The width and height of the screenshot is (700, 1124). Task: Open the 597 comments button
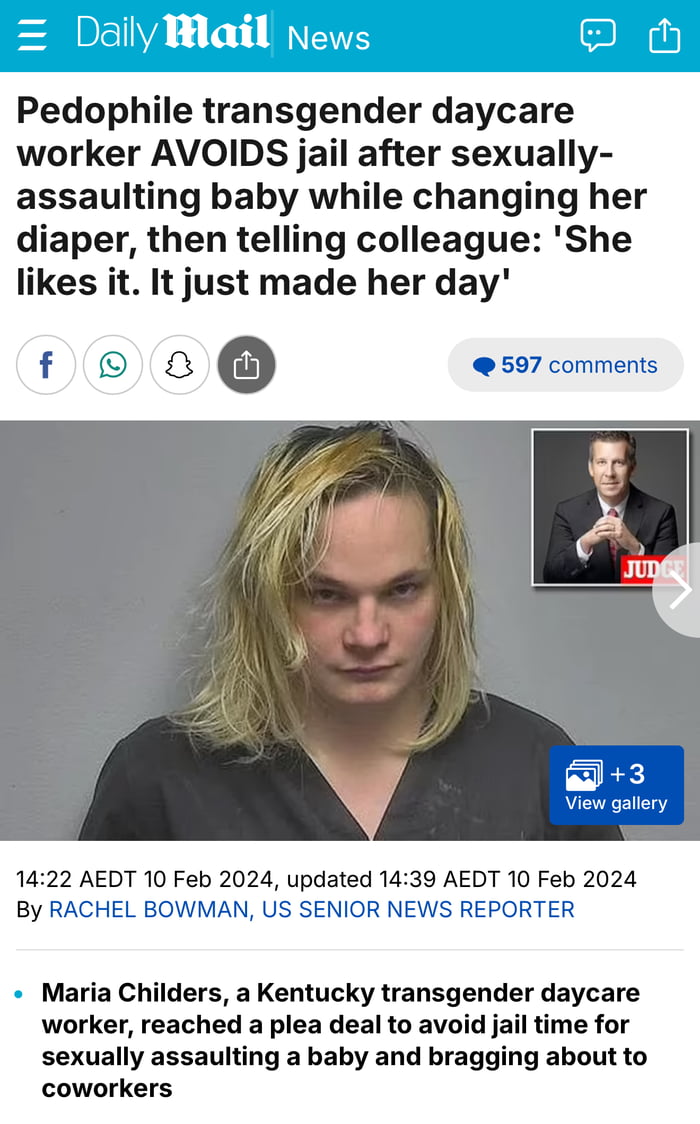[x=565, y=365]
